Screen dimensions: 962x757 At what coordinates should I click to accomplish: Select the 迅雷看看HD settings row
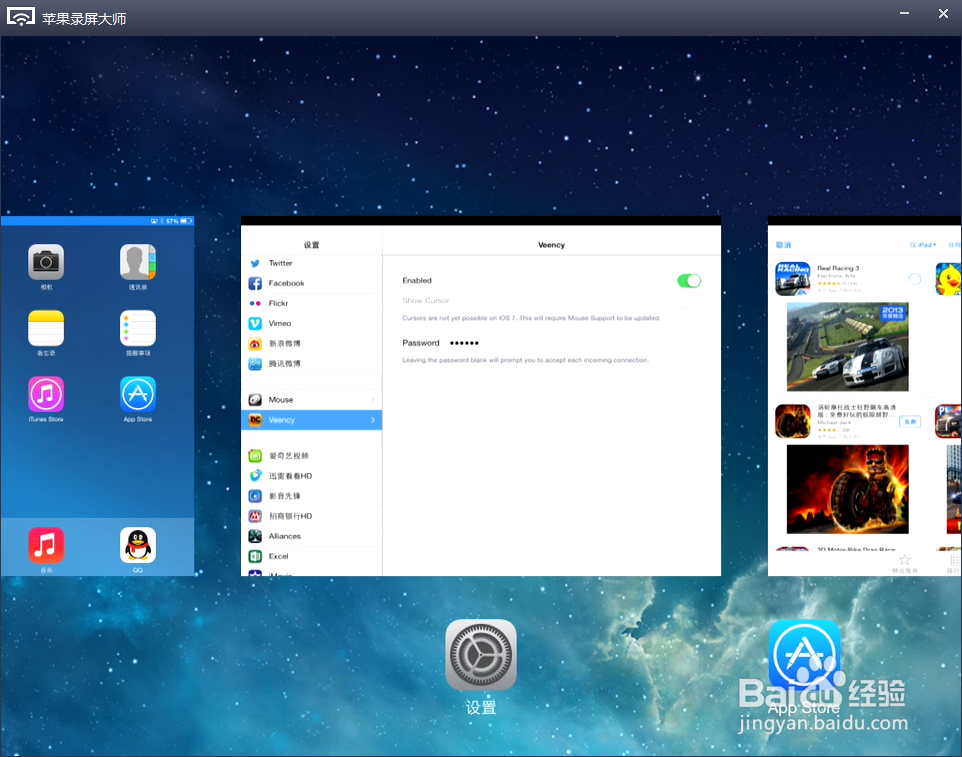[312, 476]
